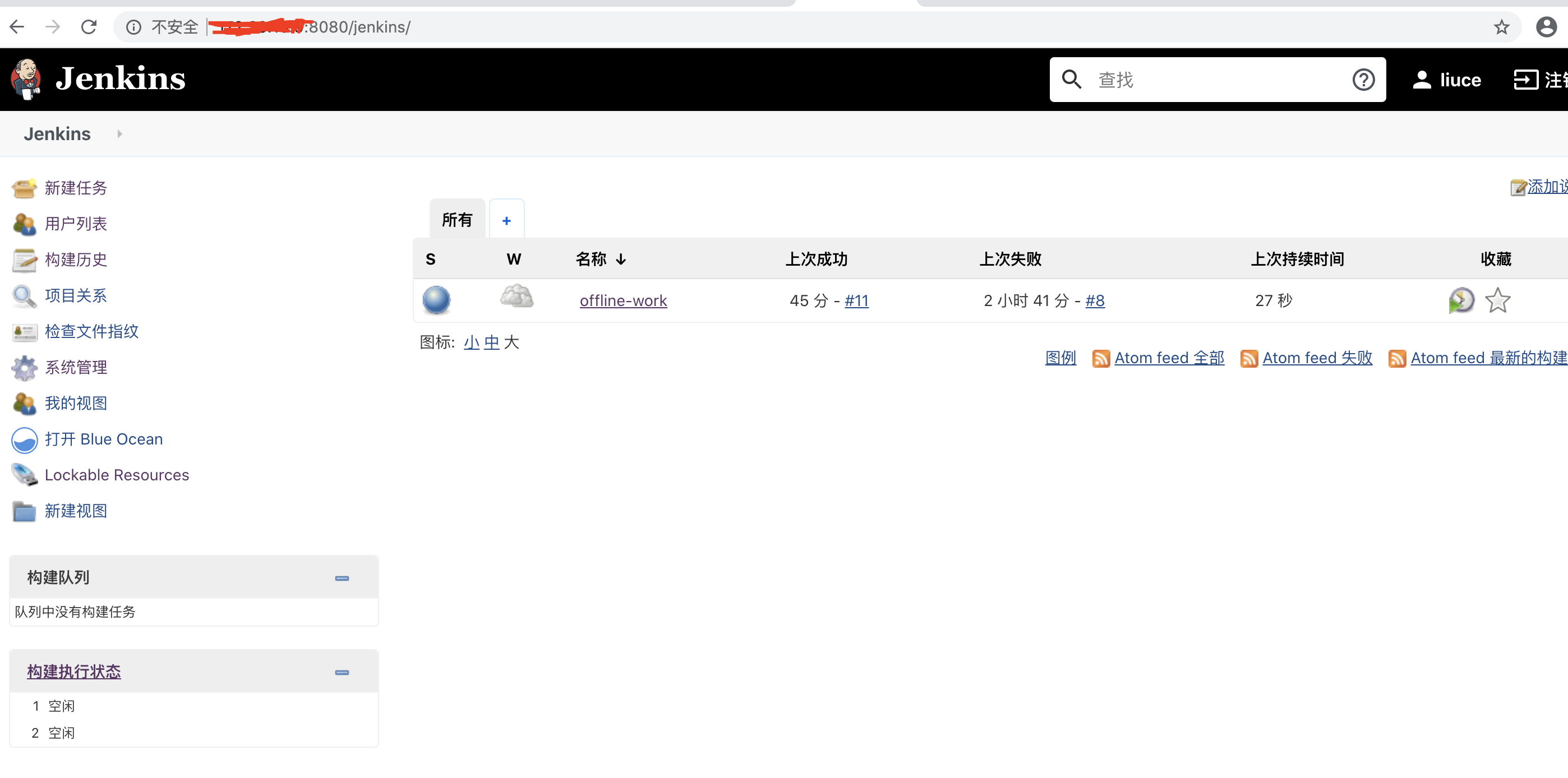Viewport: 1568px width, 778px height.
Task: 点击 Jenkins 老人头像回到首页
Action: click(26, 79)
